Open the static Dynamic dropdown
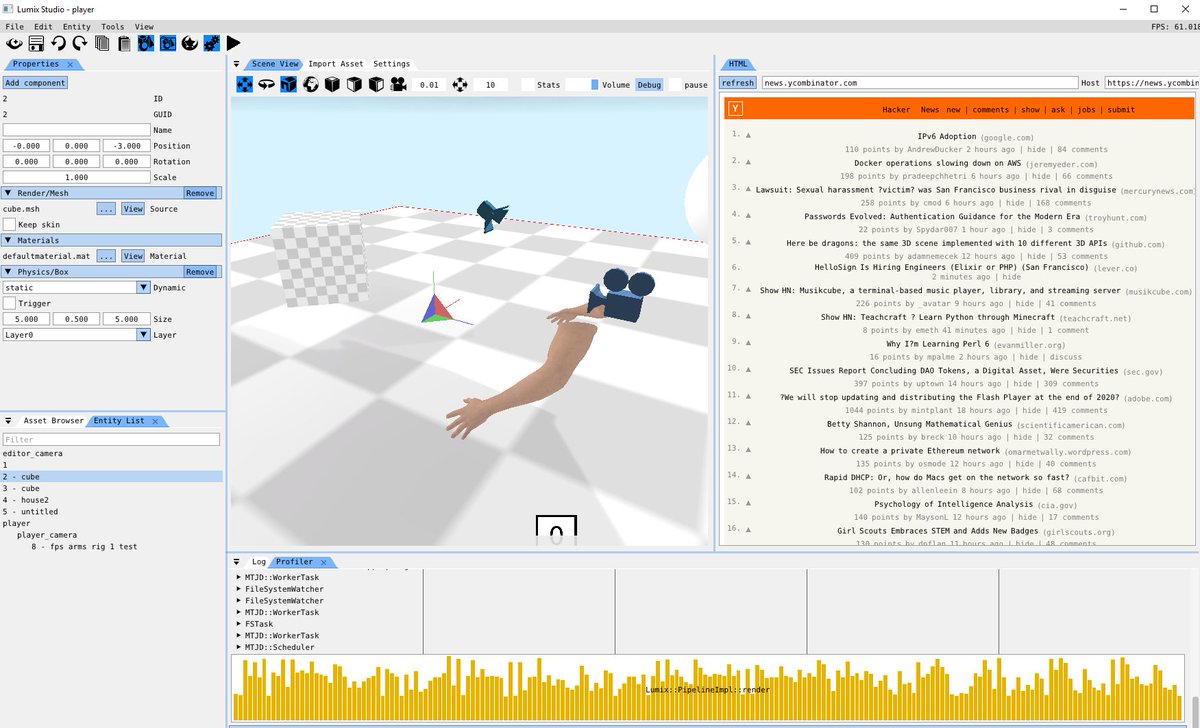Viewport: 1200px width, 728px height. [x=76, y=287]
